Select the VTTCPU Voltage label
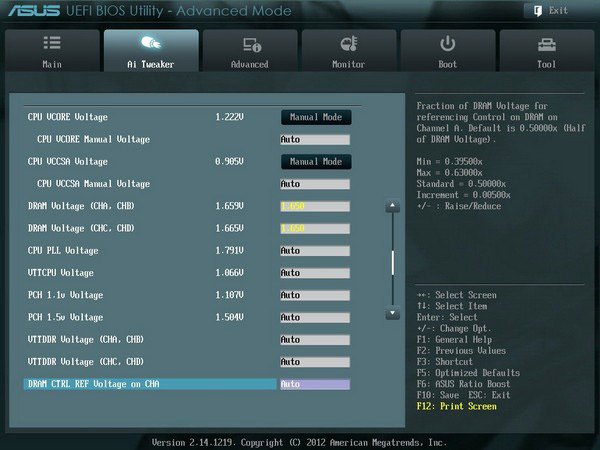This screenshot has width=600, height=450. [x=60, y=273]
